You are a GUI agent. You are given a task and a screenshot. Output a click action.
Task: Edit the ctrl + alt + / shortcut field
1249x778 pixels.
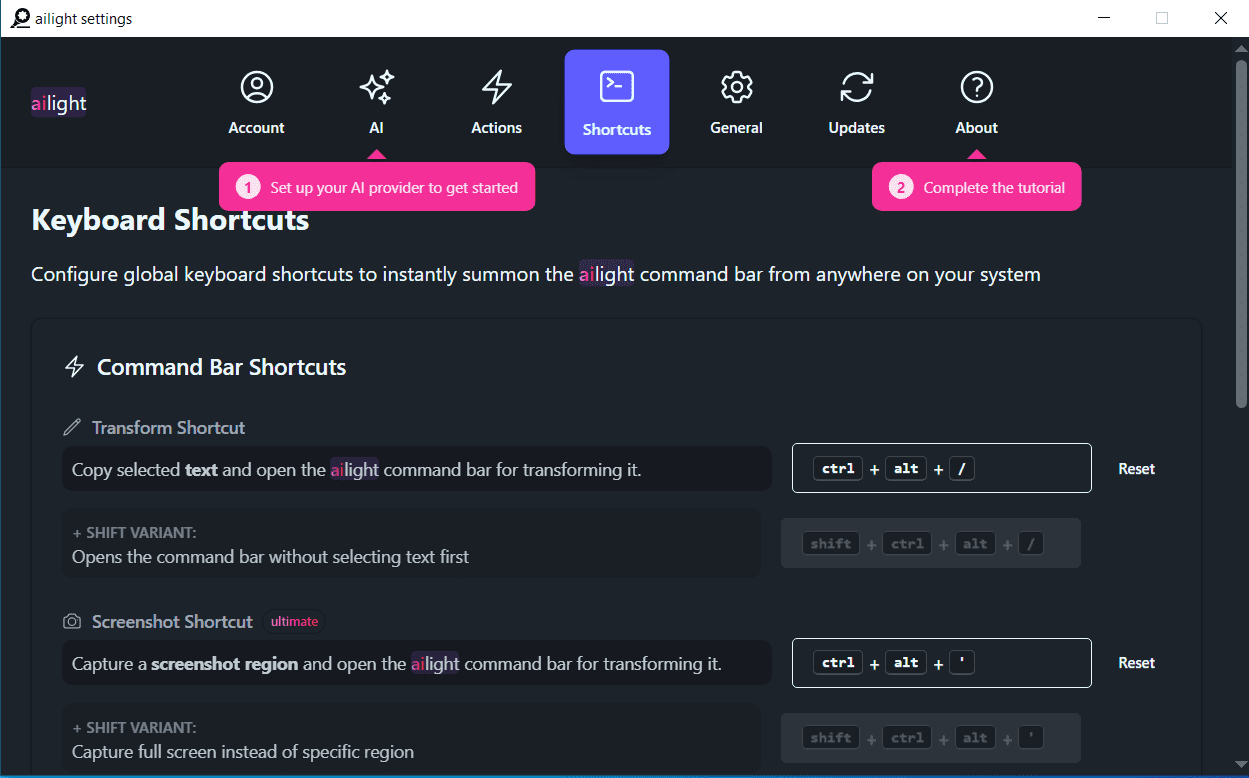pyautogui.click(x=942, y=468)
